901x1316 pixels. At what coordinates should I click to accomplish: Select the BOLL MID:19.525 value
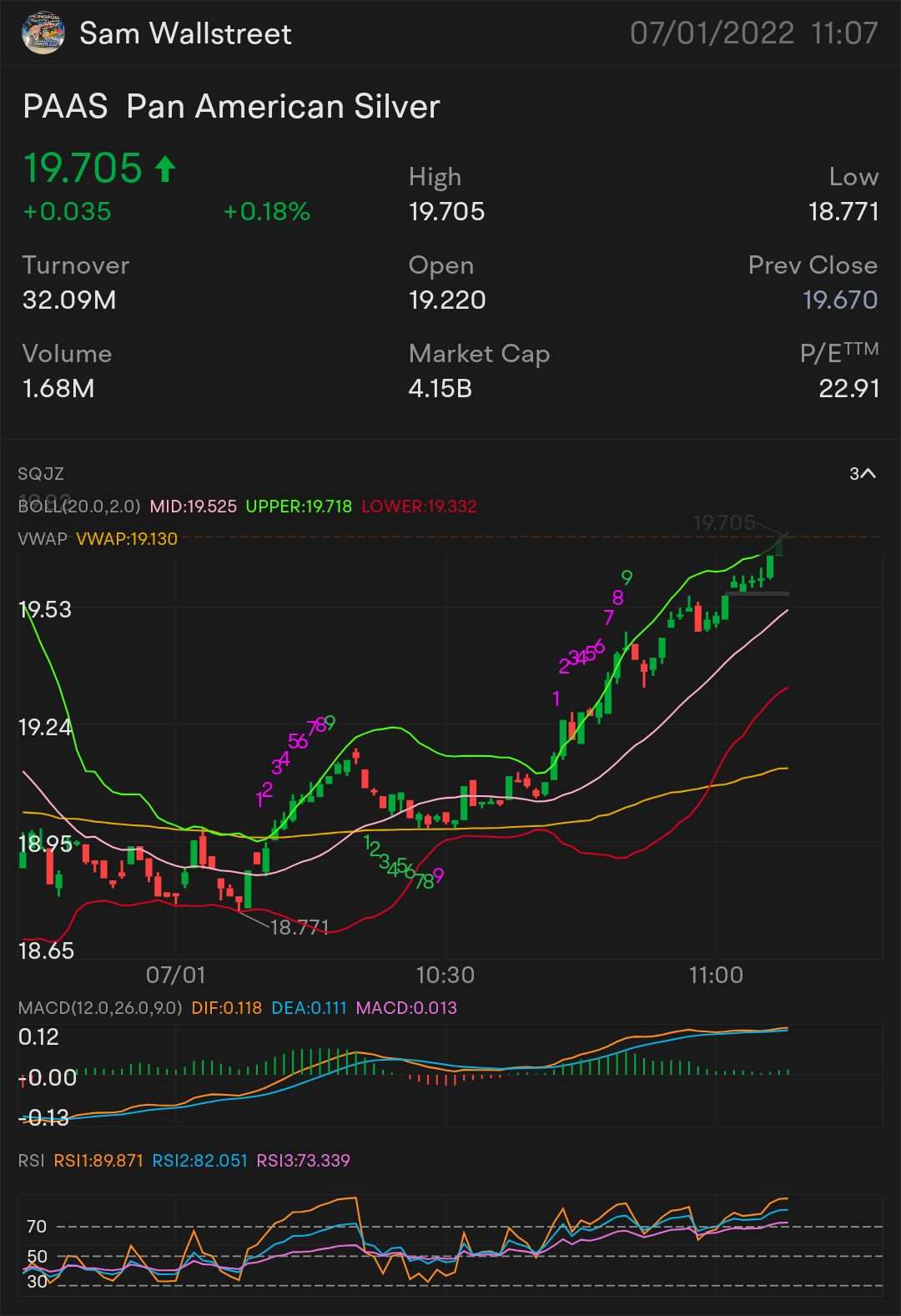[193, 507]
